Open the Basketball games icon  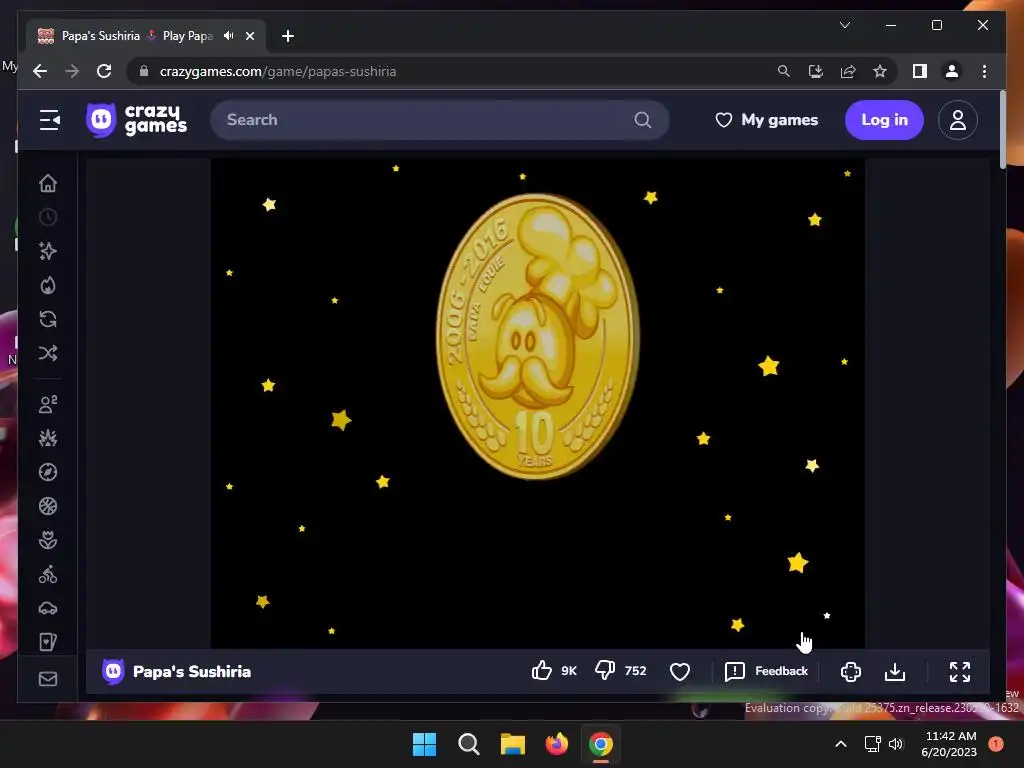click(x=48, y=506)
